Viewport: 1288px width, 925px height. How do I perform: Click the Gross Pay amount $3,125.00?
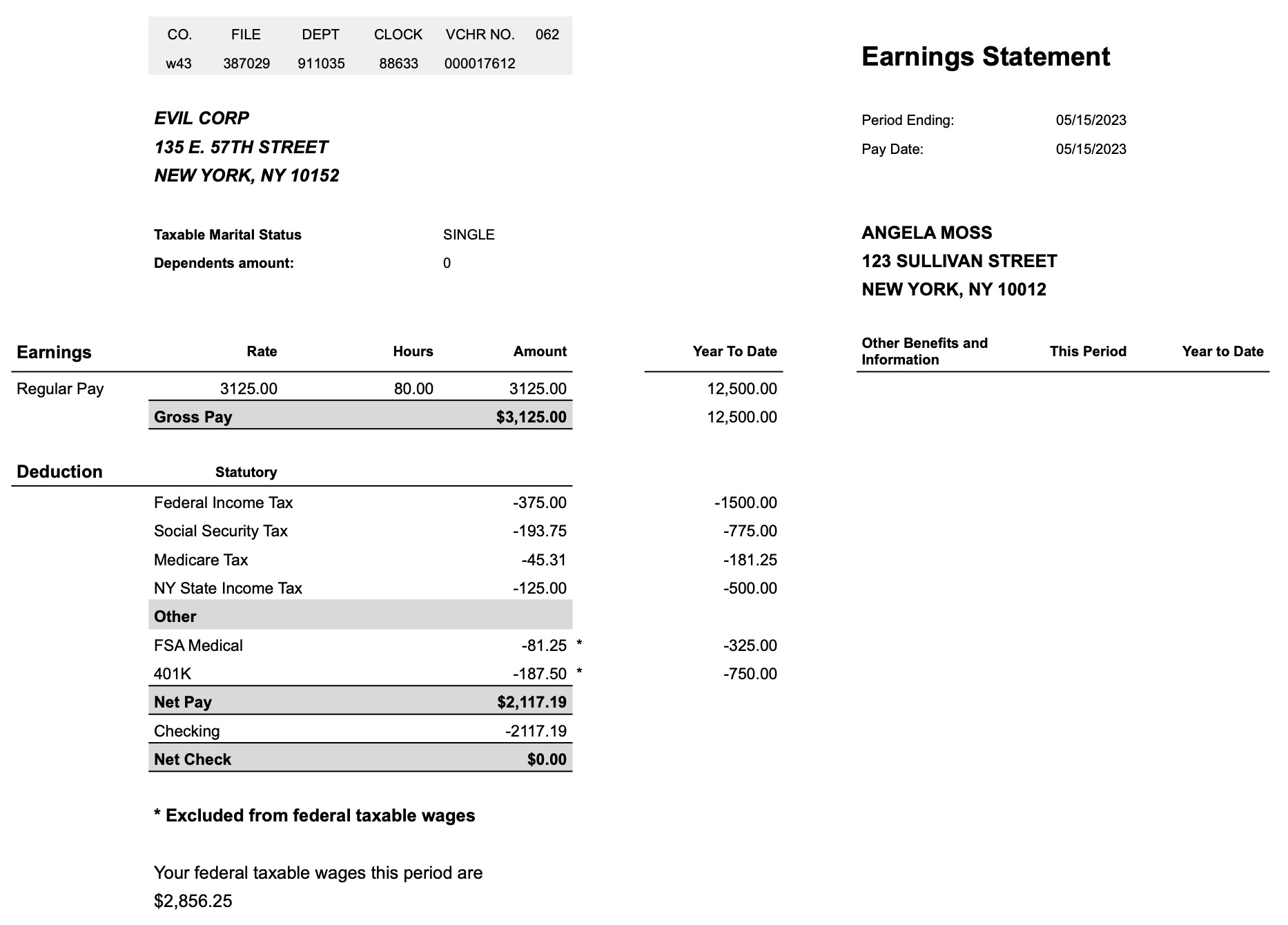tap(531, 417)
